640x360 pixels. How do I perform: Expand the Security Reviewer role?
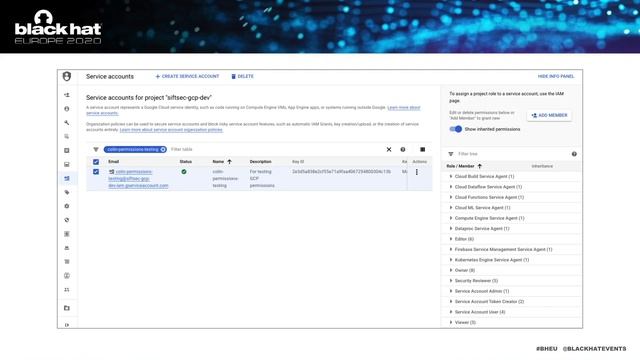(x=451, y=281)
